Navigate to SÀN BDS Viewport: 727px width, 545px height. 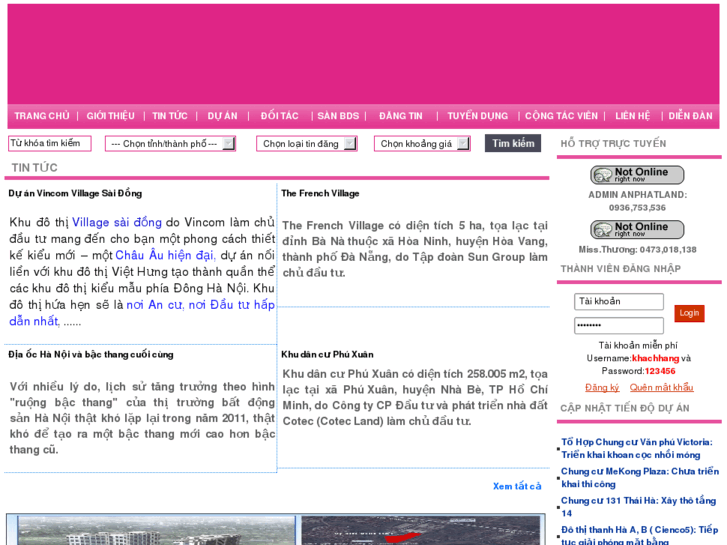(338, 116)
